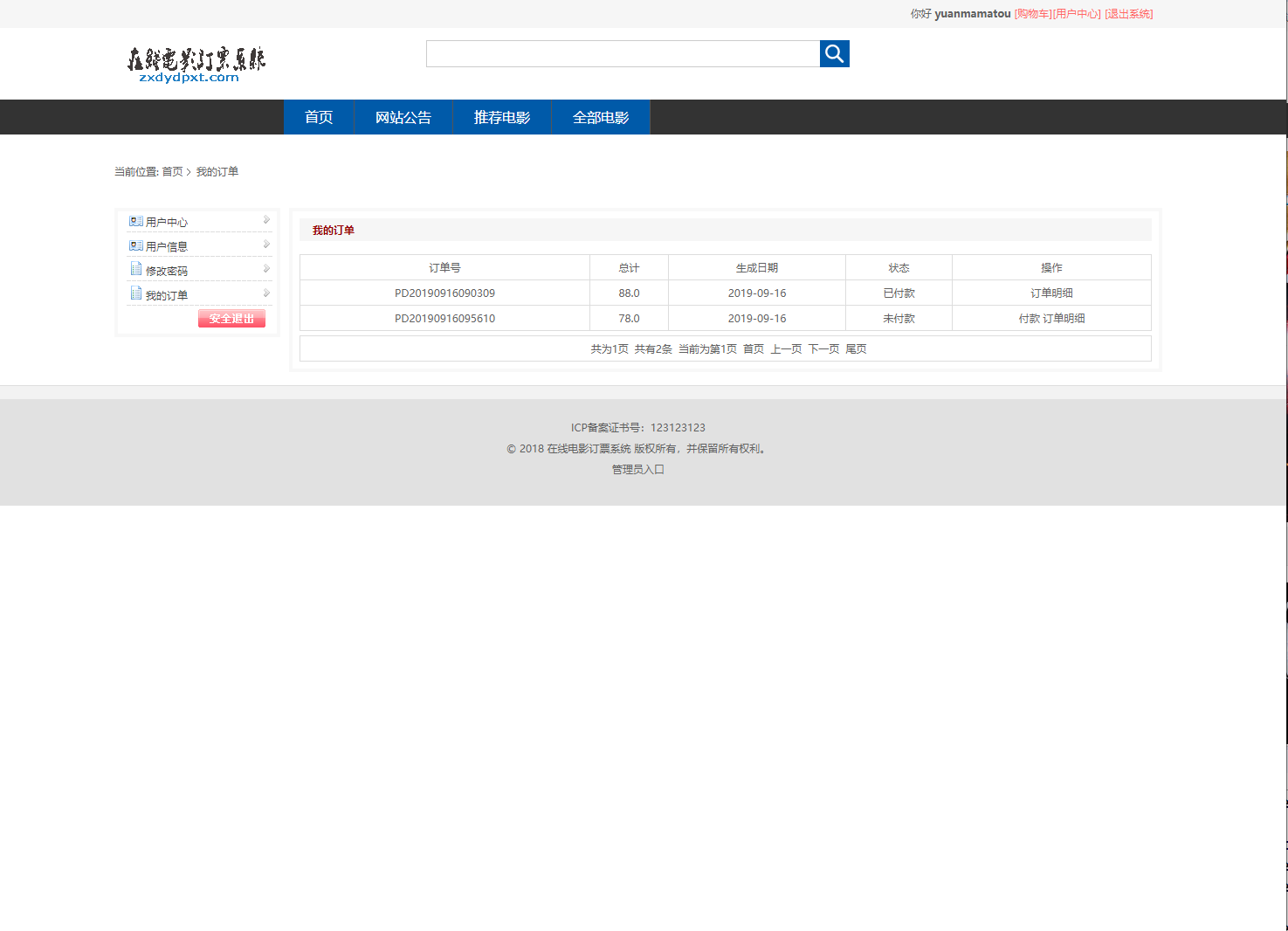Click order number PD20190916095610
Viewport: 1288px width, 931px height.
[444, 319]
